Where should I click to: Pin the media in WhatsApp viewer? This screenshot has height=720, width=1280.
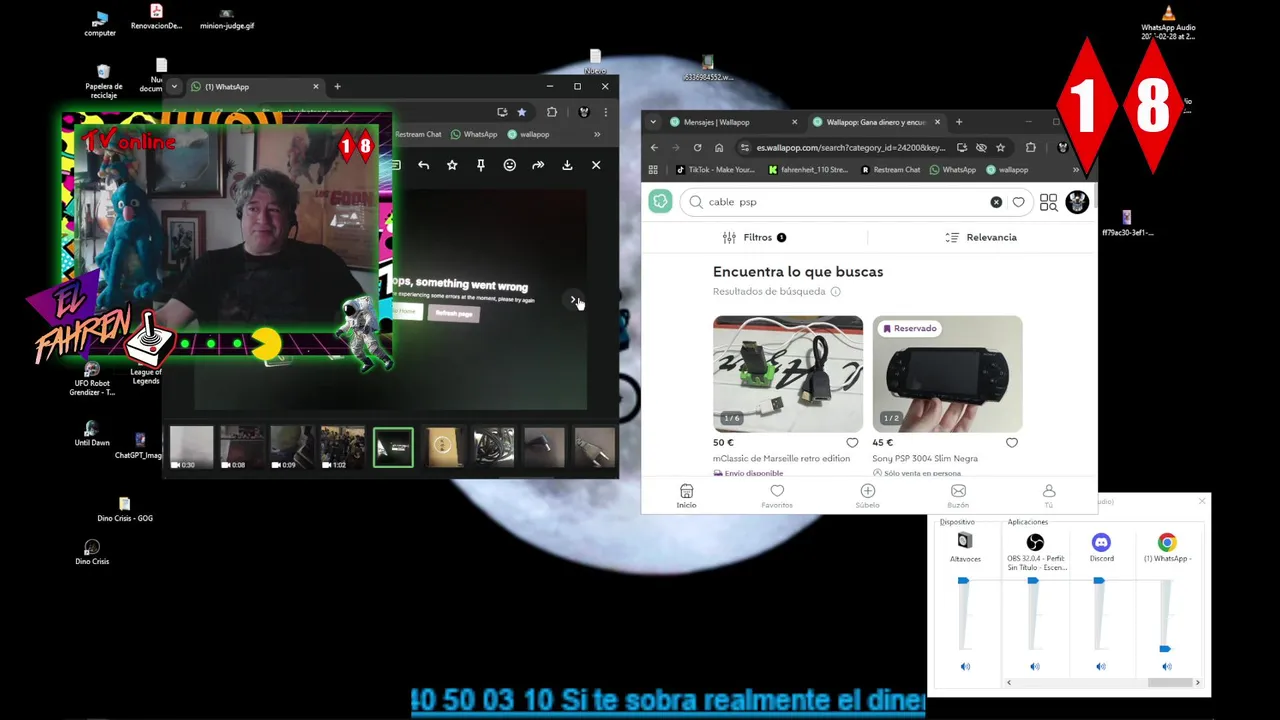coord(481,165)
